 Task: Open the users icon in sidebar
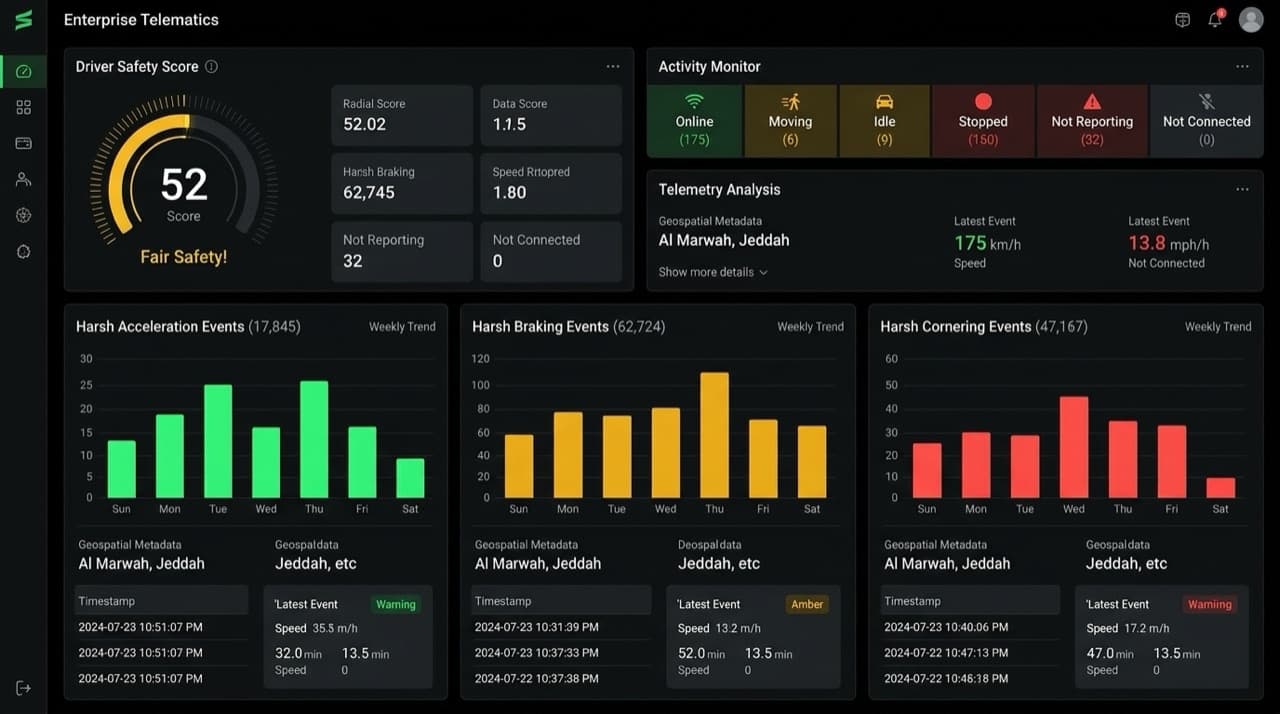tap(23, 179)
